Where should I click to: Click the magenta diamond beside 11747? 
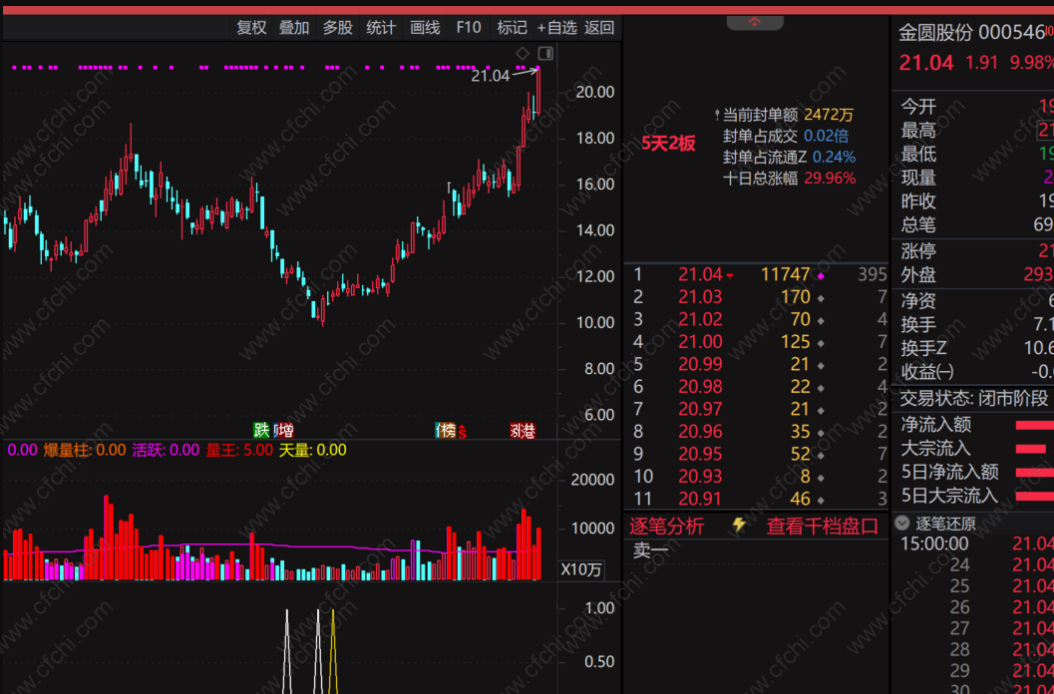click(820, 275)
